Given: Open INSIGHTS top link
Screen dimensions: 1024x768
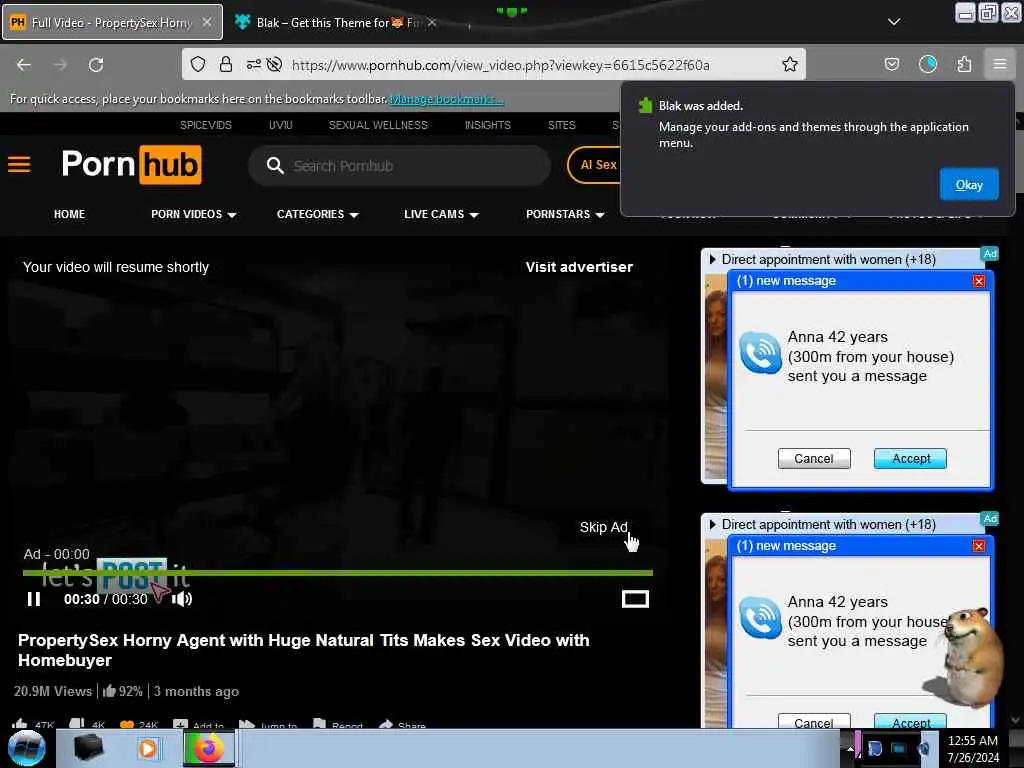Looking at the screenshot, I should pyautogui.click(x=488, y=125).
